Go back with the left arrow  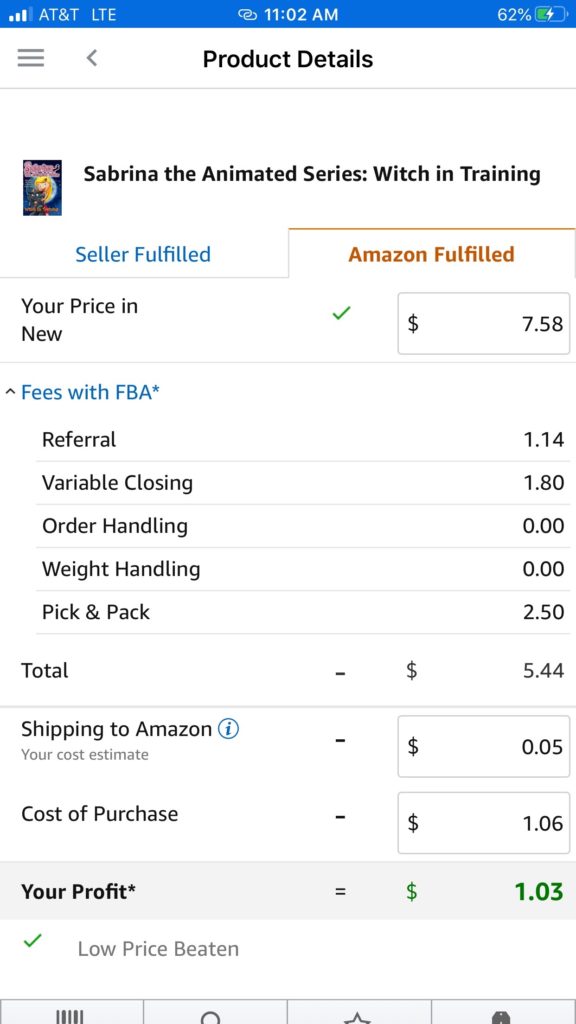(92, 58)
